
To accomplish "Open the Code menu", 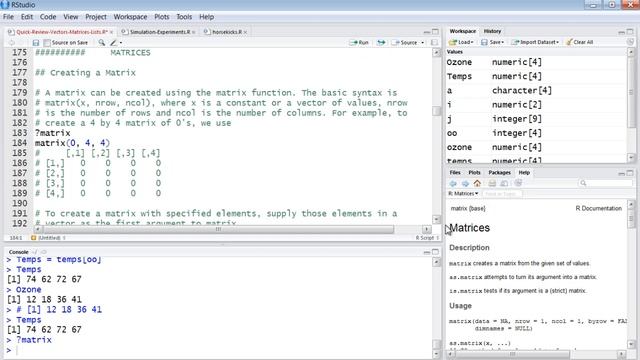I will coord(48,17).
